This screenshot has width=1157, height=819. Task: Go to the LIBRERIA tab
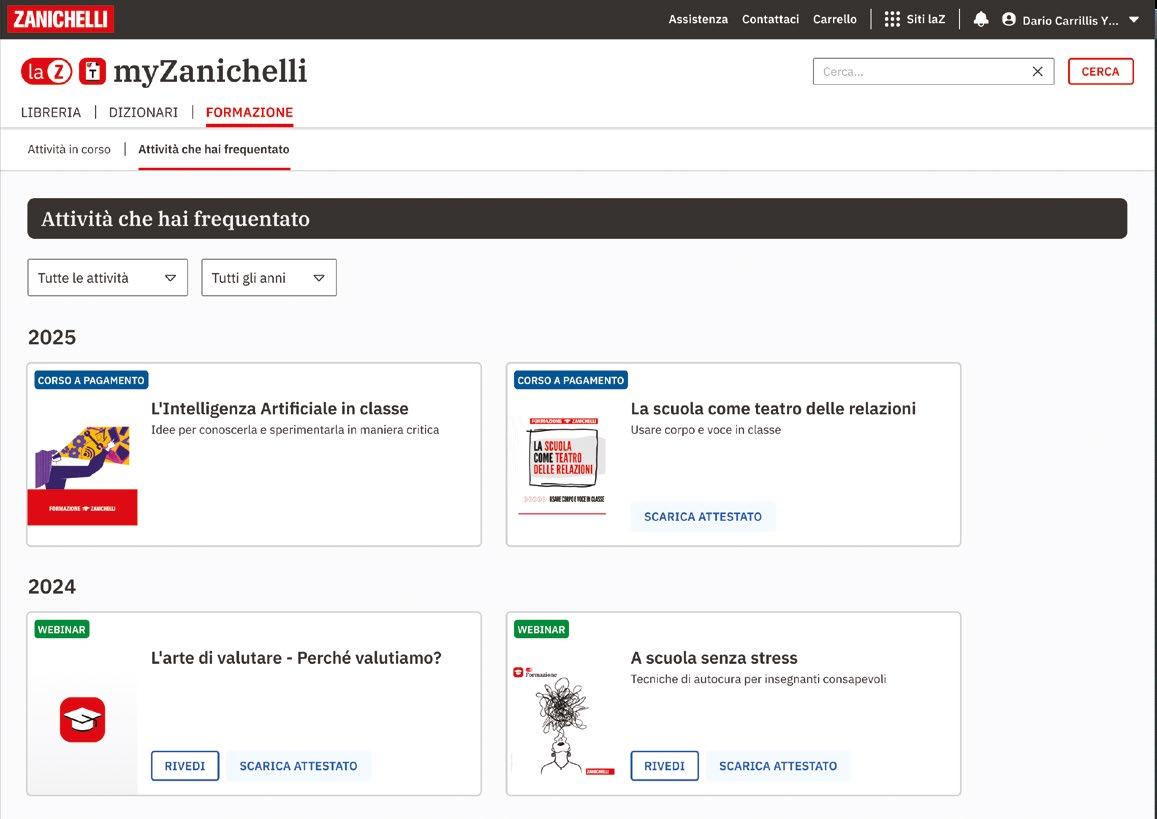click(x=51, y=112)
